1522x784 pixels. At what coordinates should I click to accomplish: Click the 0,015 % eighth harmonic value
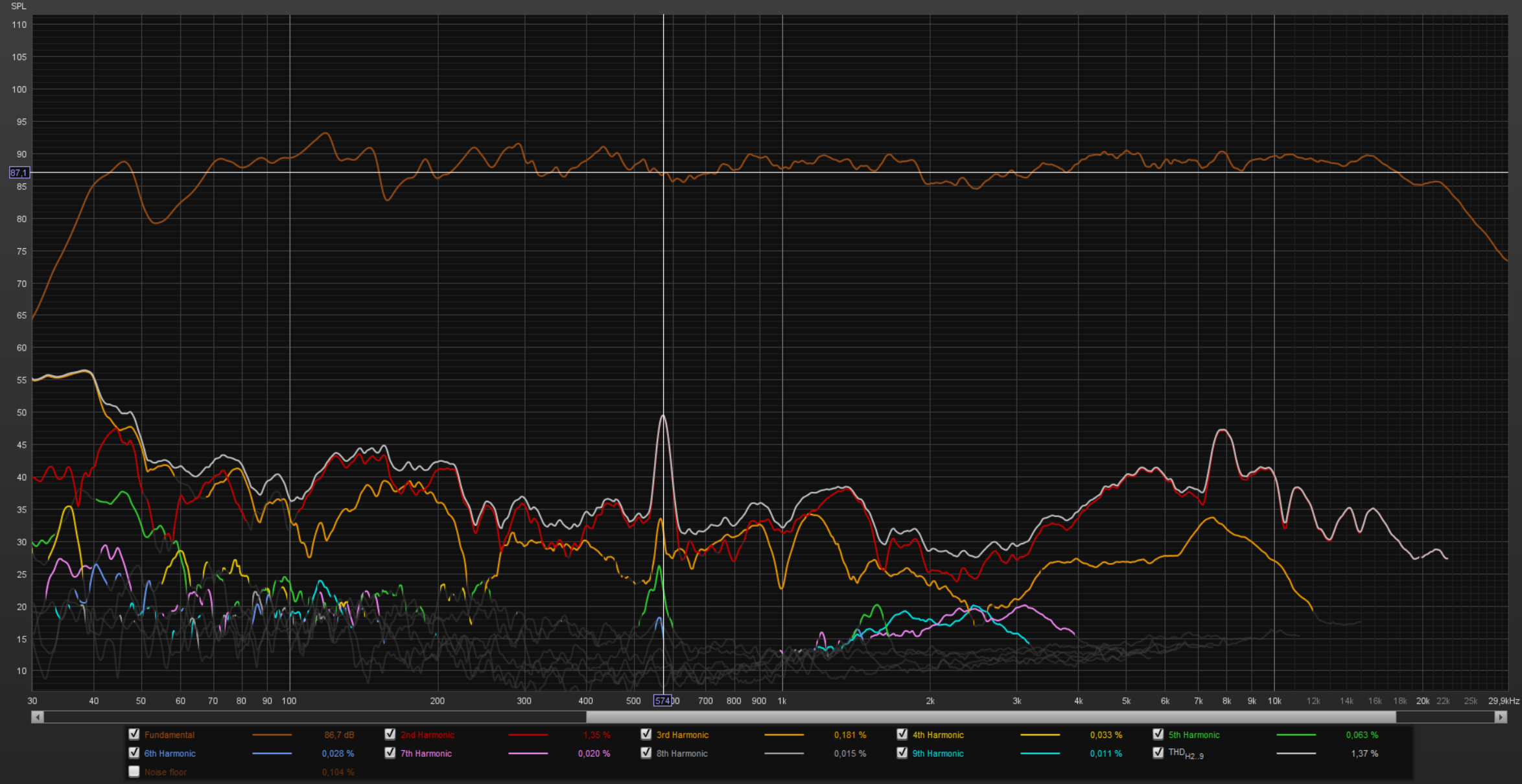[850, 754]
